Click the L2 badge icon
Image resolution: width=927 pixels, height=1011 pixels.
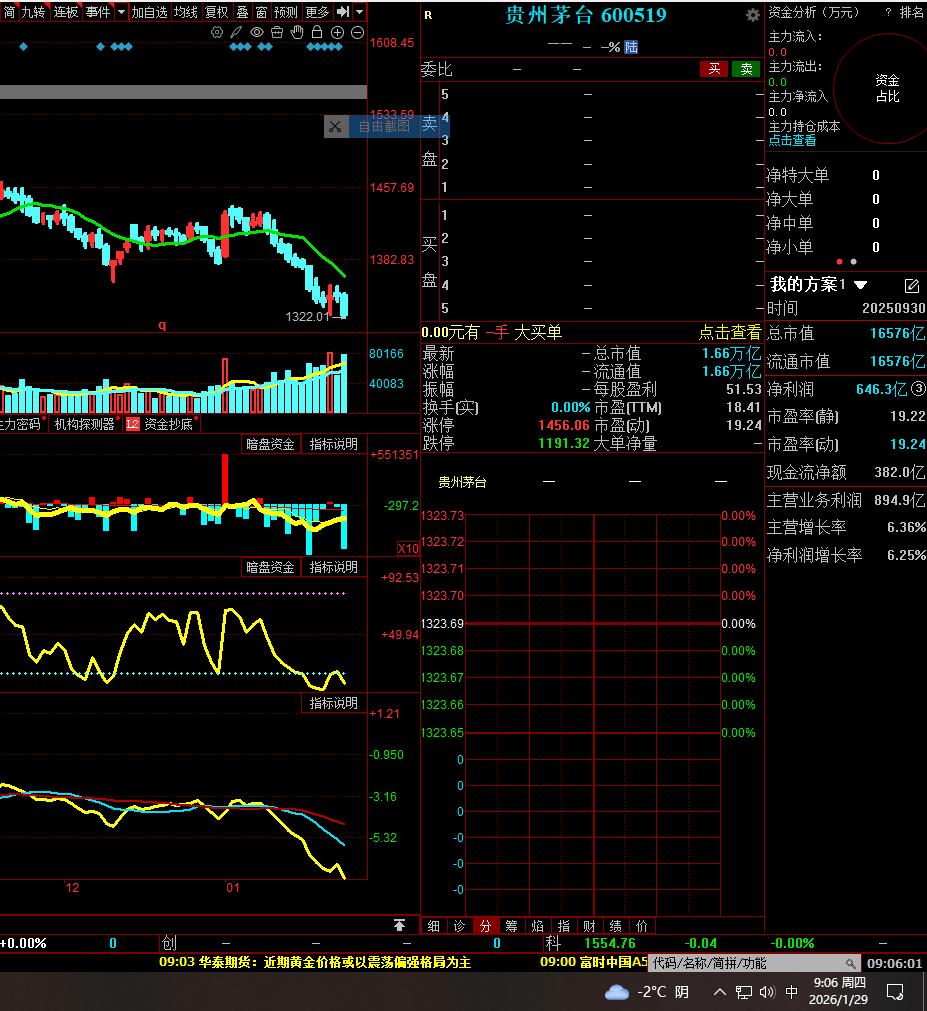[132, 424]
